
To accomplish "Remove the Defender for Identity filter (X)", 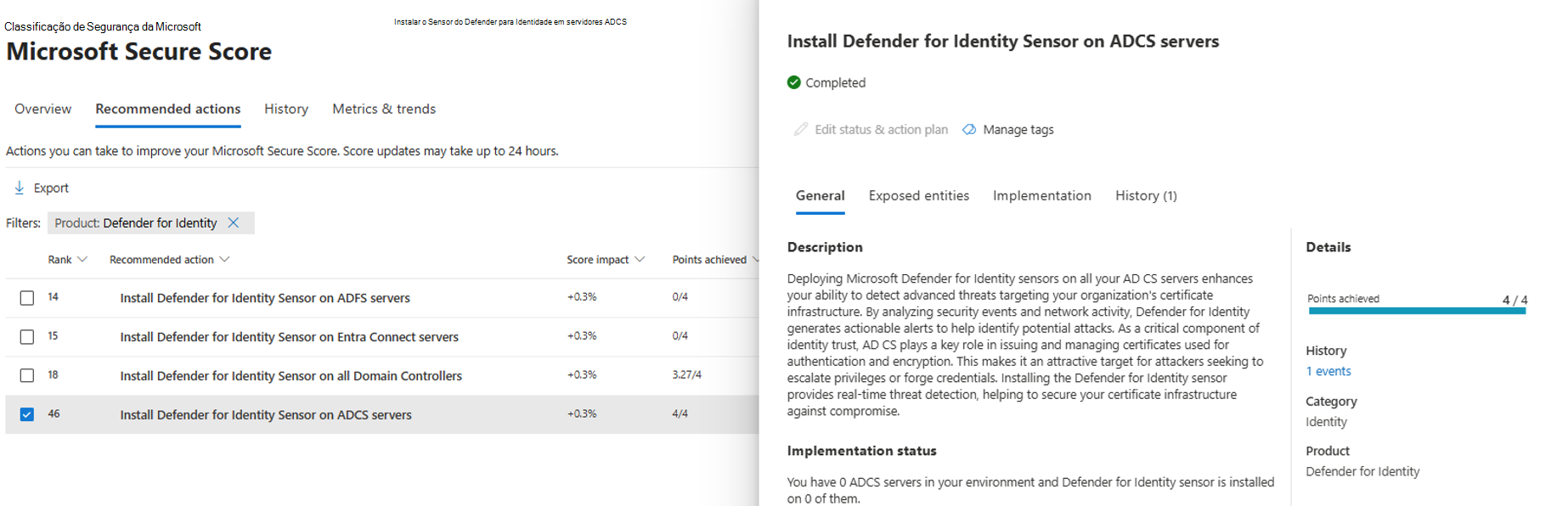I will pyautogui.click(x=234, y=222).
